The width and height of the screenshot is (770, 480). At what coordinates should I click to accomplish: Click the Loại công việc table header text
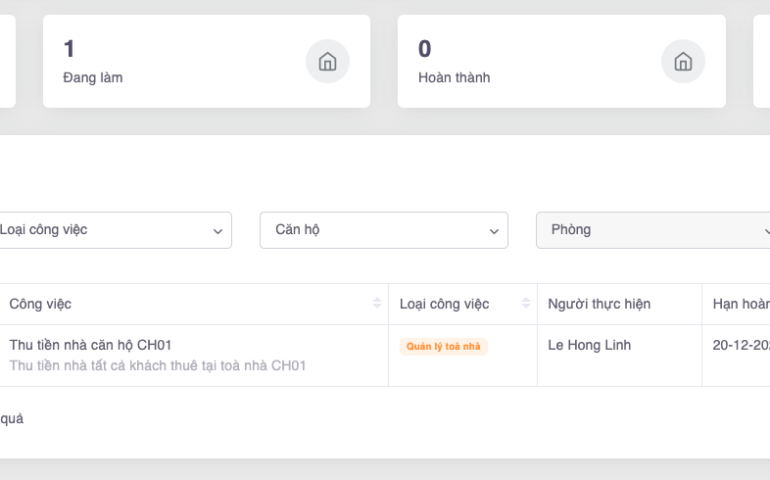coord(444,304)
